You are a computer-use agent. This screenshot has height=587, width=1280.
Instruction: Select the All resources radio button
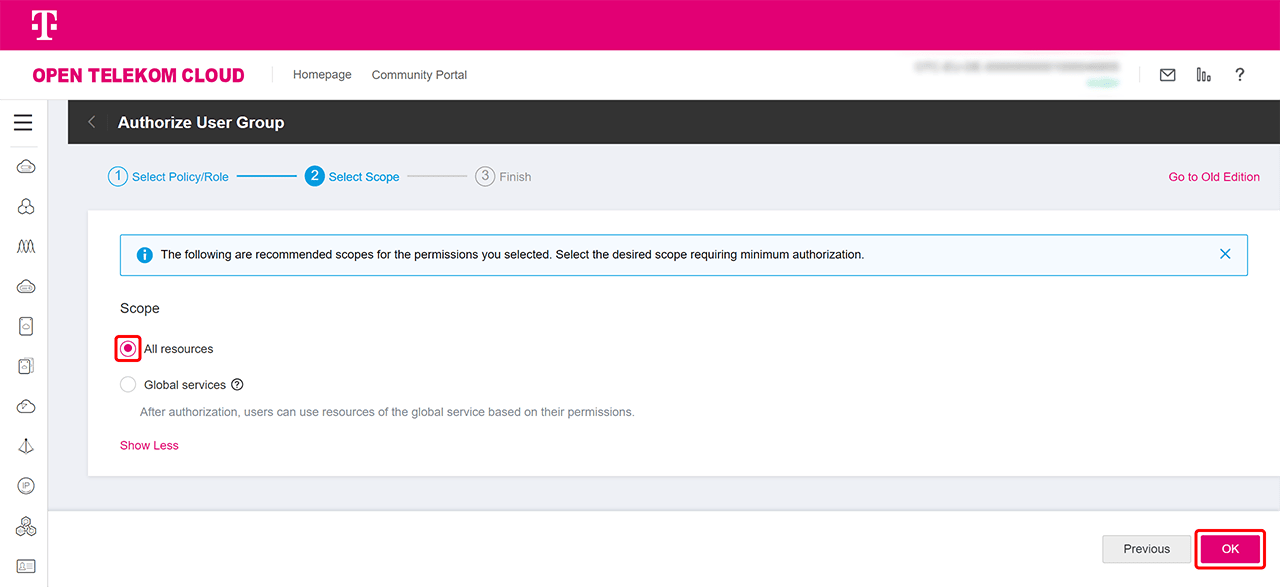tap(128, 349)
